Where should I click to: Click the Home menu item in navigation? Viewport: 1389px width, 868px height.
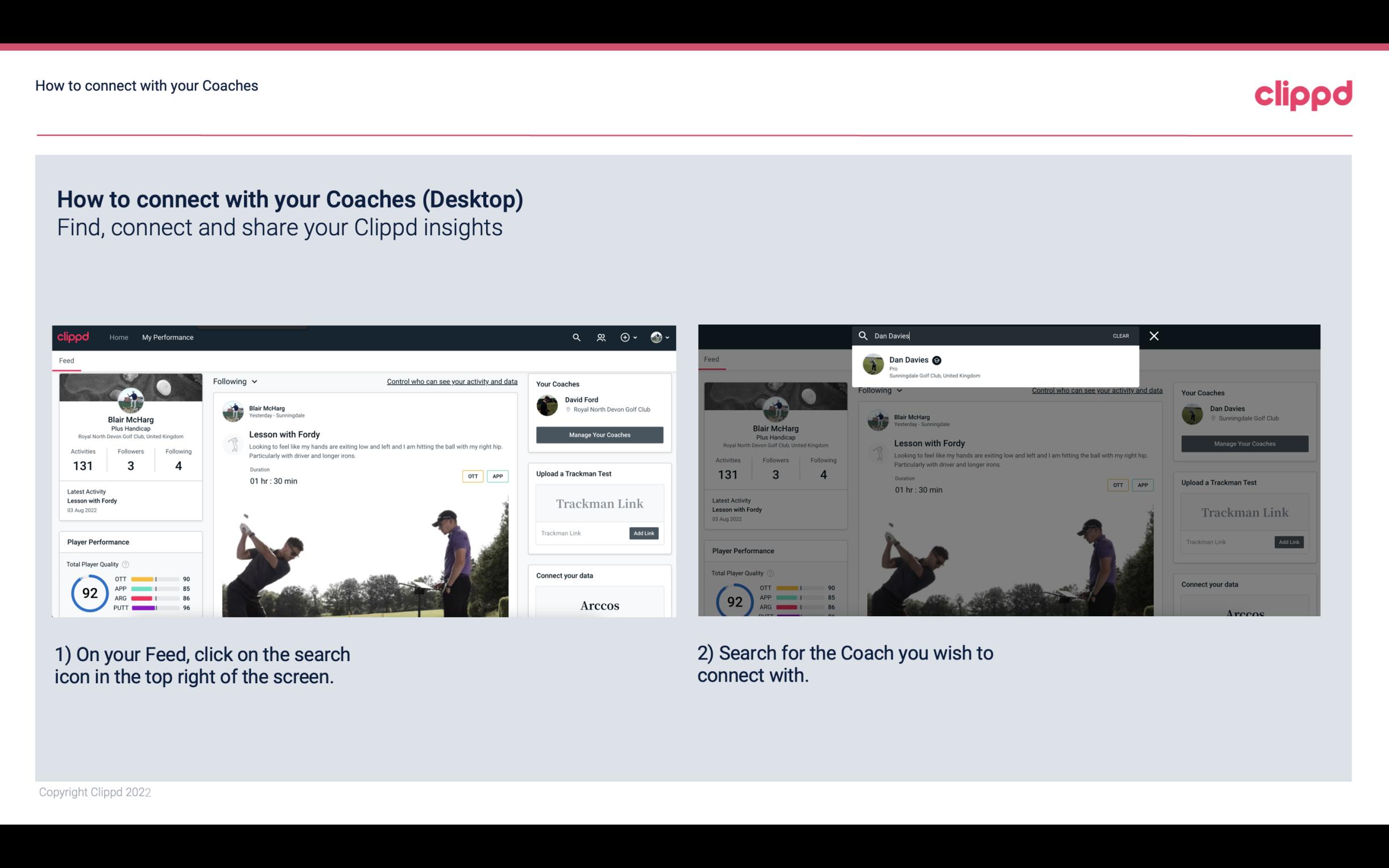[119, 337]
